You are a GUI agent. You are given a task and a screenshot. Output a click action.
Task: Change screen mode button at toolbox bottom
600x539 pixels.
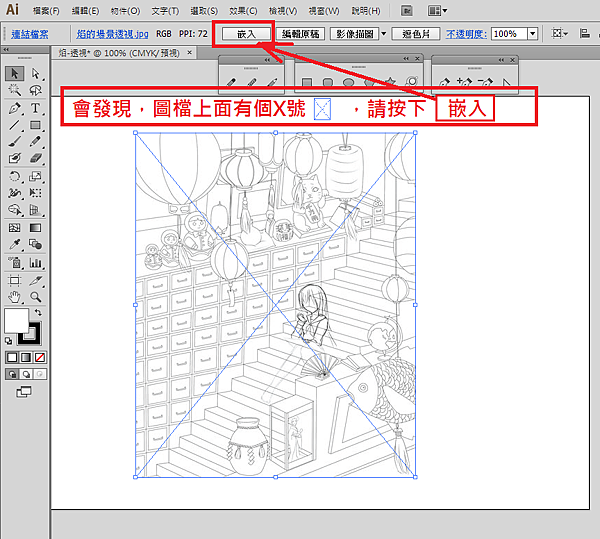(x=24, y=391)
